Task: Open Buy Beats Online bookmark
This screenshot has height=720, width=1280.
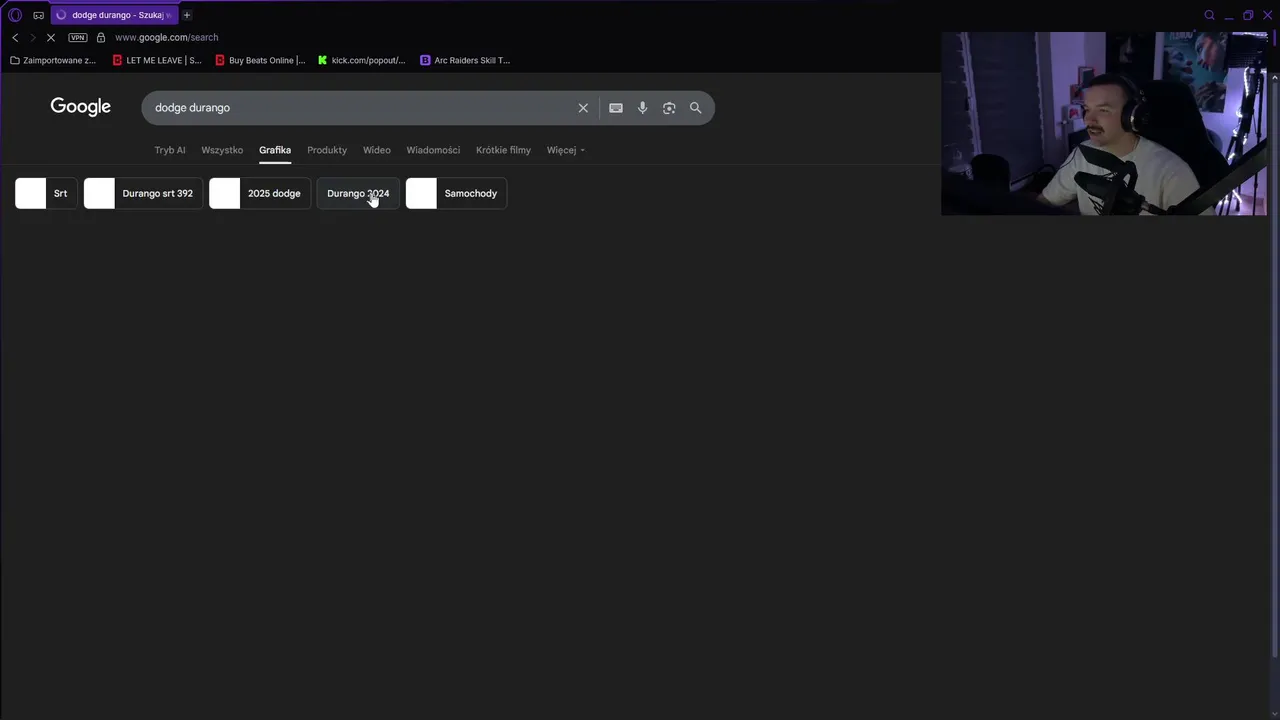Action: [260, 60]
